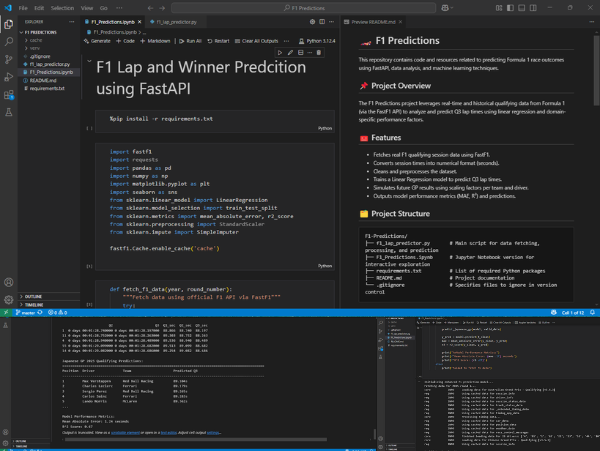Open the Testing flask view
The height and width of the screenshot is (451, 600).
pos(8,112)
